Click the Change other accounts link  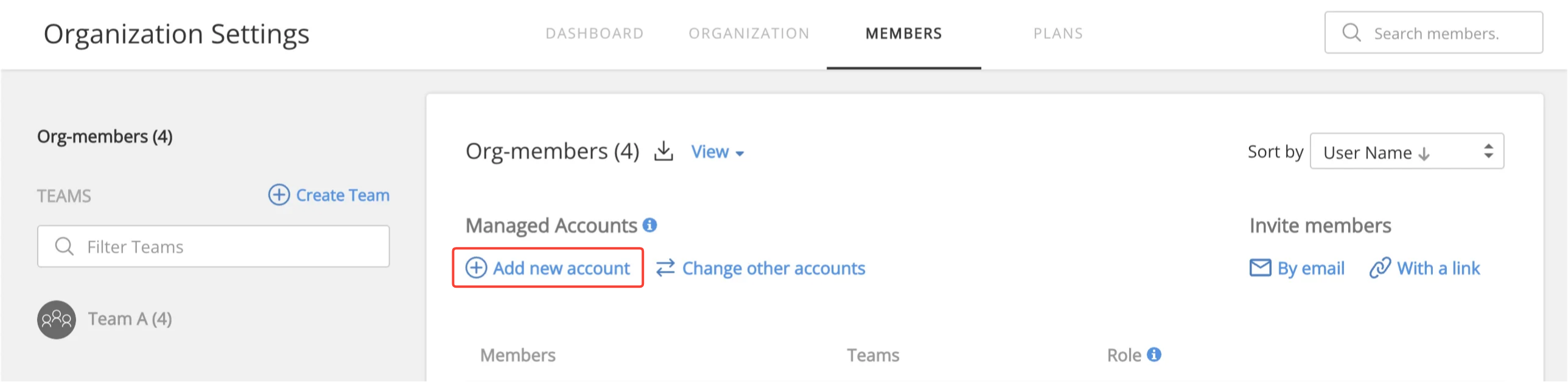pyautogui.click(x=773, y=268)
